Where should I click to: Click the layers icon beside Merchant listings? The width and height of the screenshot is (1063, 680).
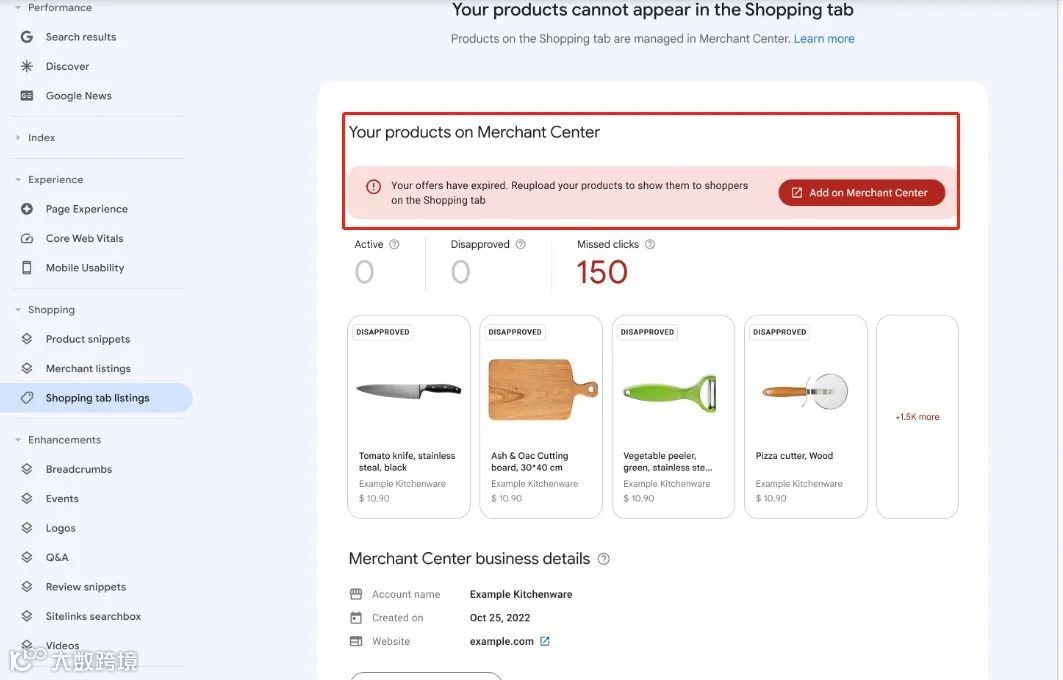pos(26,368)
